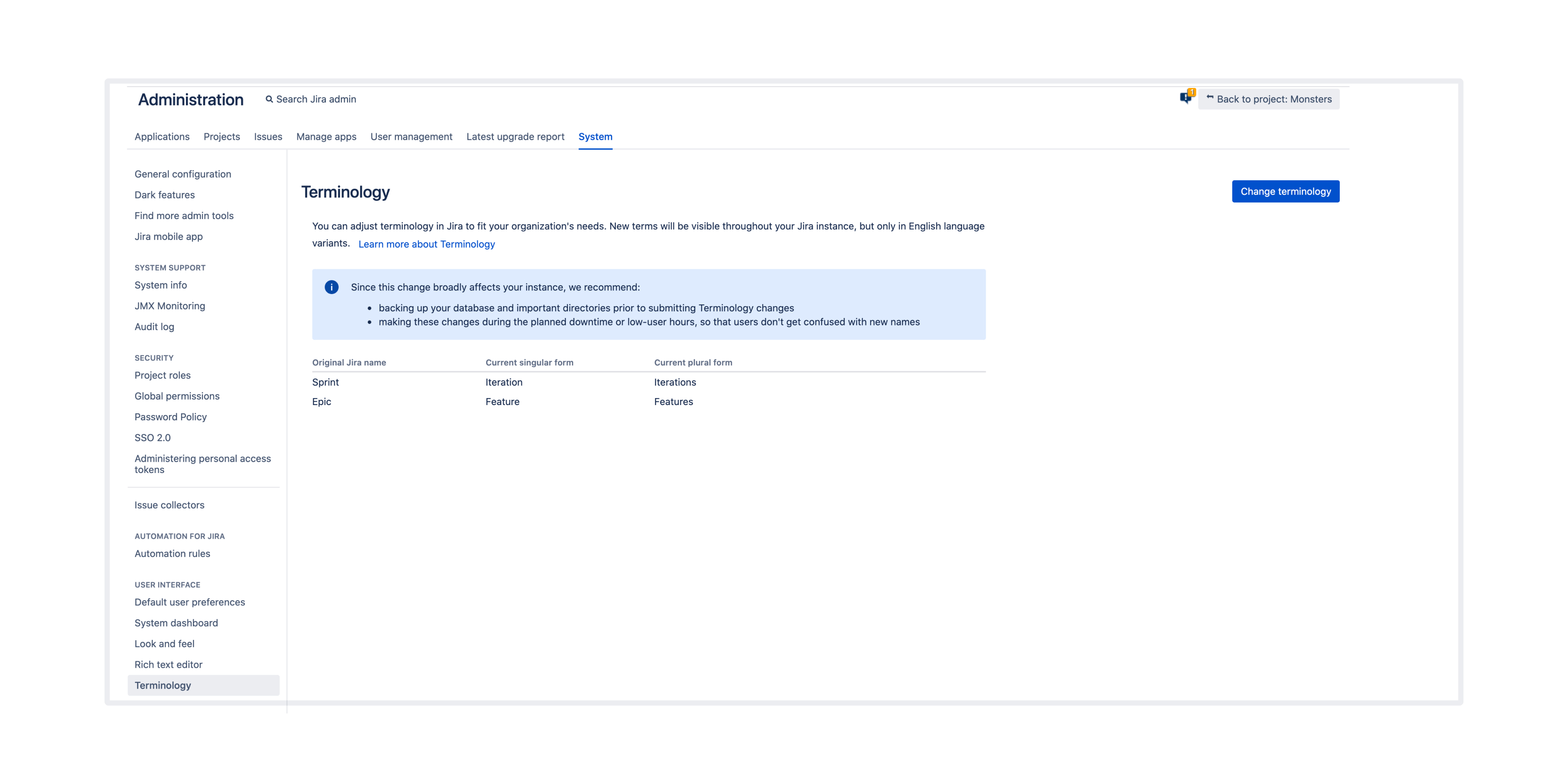Click the Terminology page heading
Image resolution: width=1568 pixels, height=784 pixels.
[345, 193]
